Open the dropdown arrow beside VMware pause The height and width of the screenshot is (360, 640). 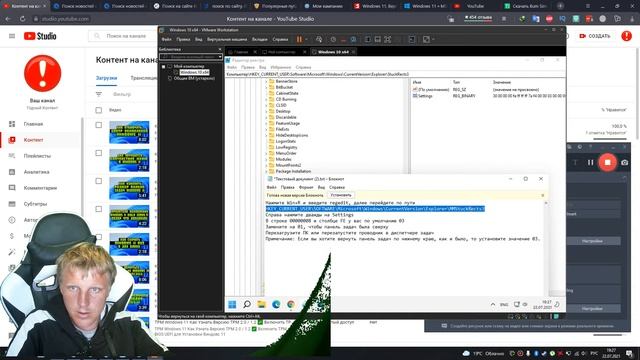307,40
